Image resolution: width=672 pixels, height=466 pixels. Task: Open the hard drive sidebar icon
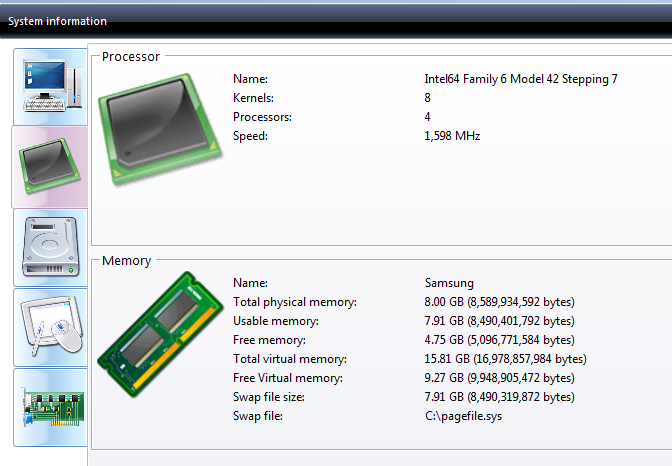point(51,247)
